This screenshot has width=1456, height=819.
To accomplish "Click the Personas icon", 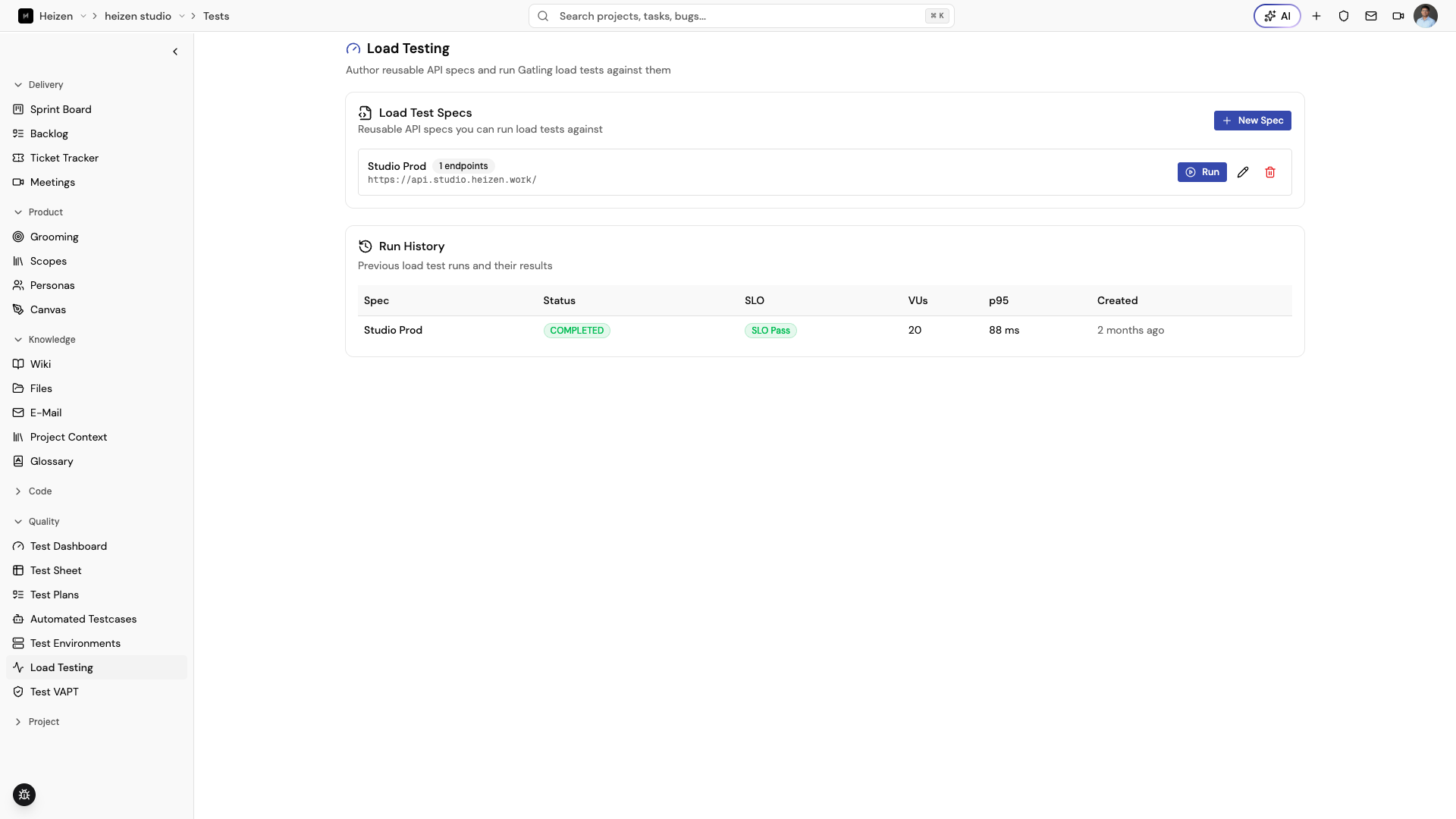I will [x=18, y=285].
